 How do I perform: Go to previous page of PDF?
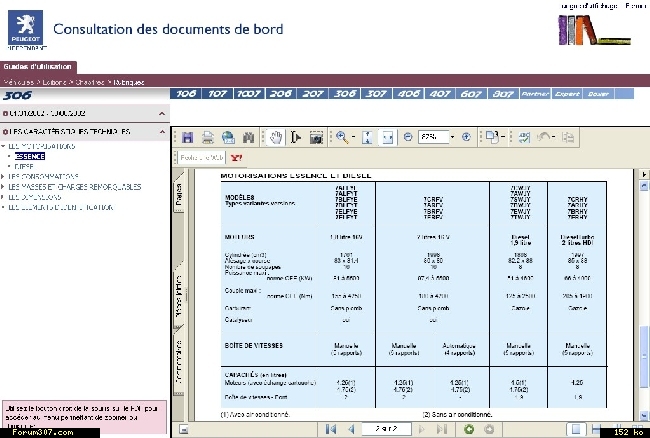352,429
